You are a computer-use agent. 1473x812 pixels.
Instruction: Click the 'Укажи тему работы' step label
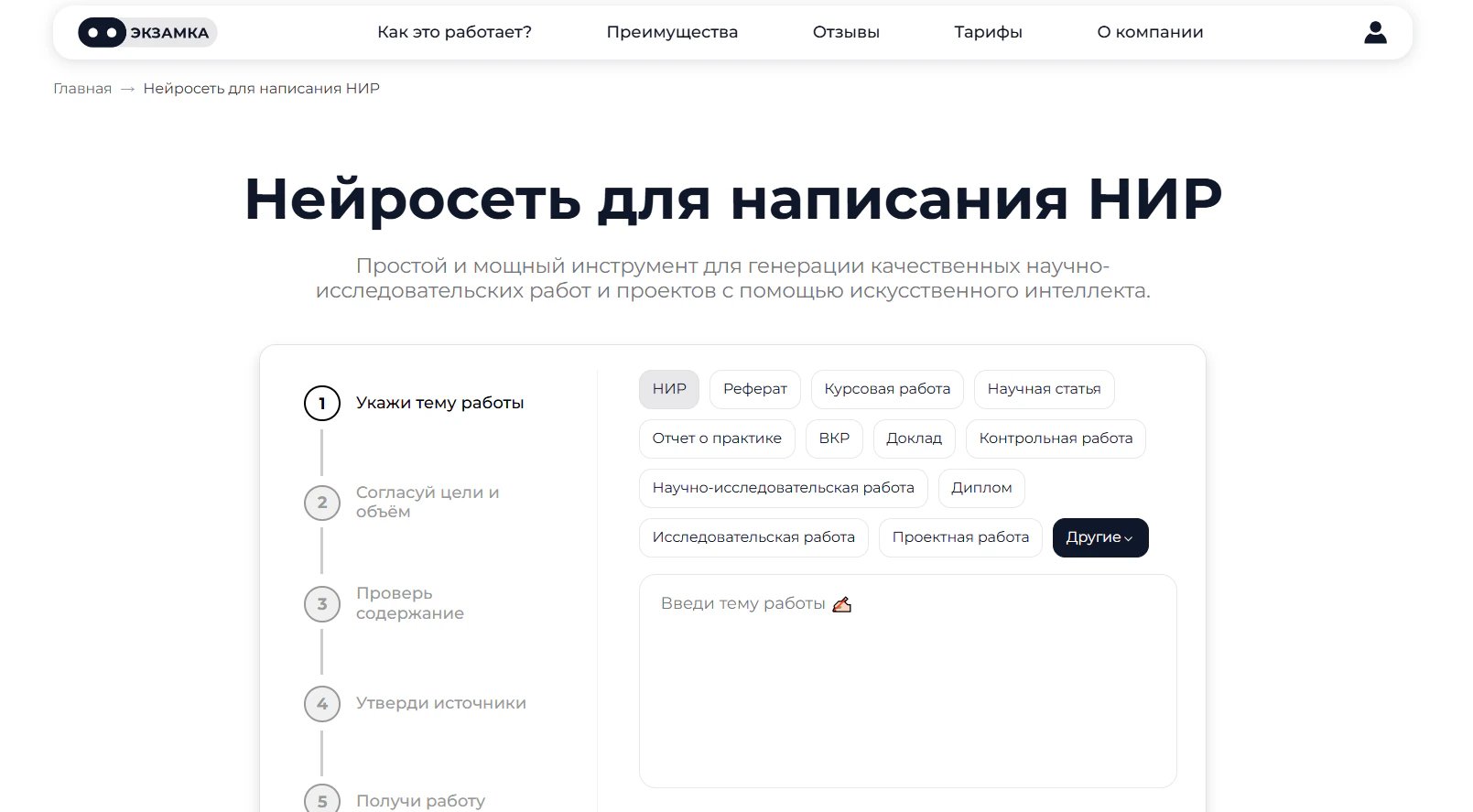[x=440, y=403]
